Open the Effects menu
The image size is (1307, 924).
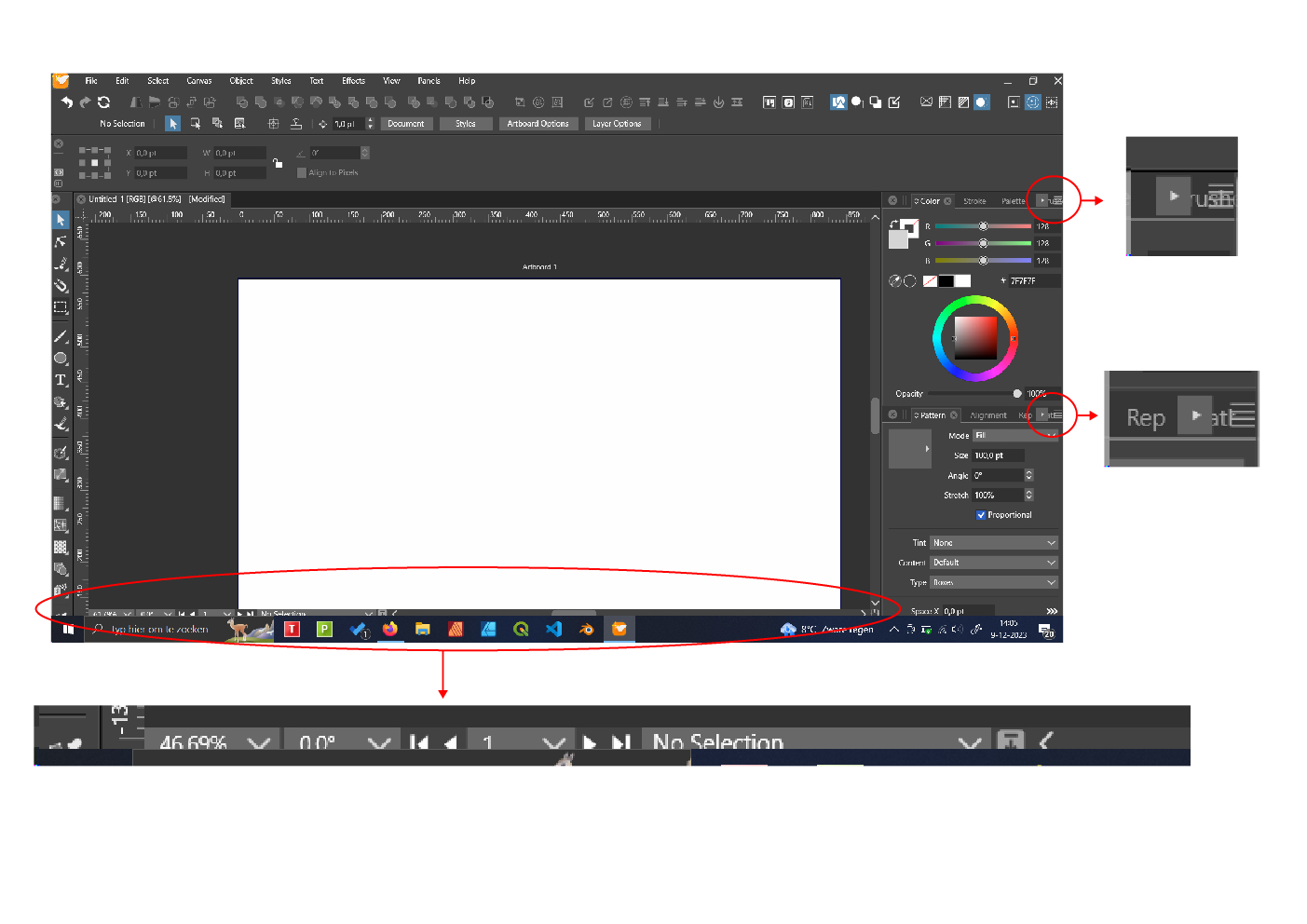(353, 81)
